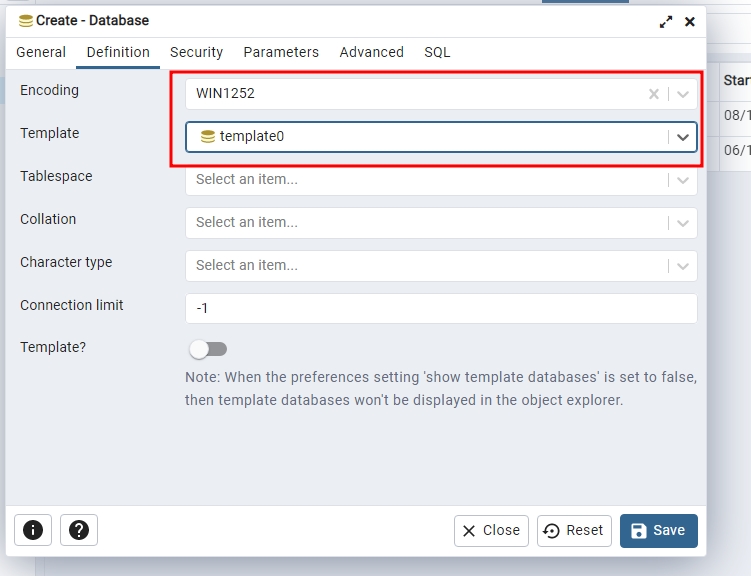This screenshot has height=576, width=751.
Task: Go to the Parameters tab
Action: pos(281,52)
